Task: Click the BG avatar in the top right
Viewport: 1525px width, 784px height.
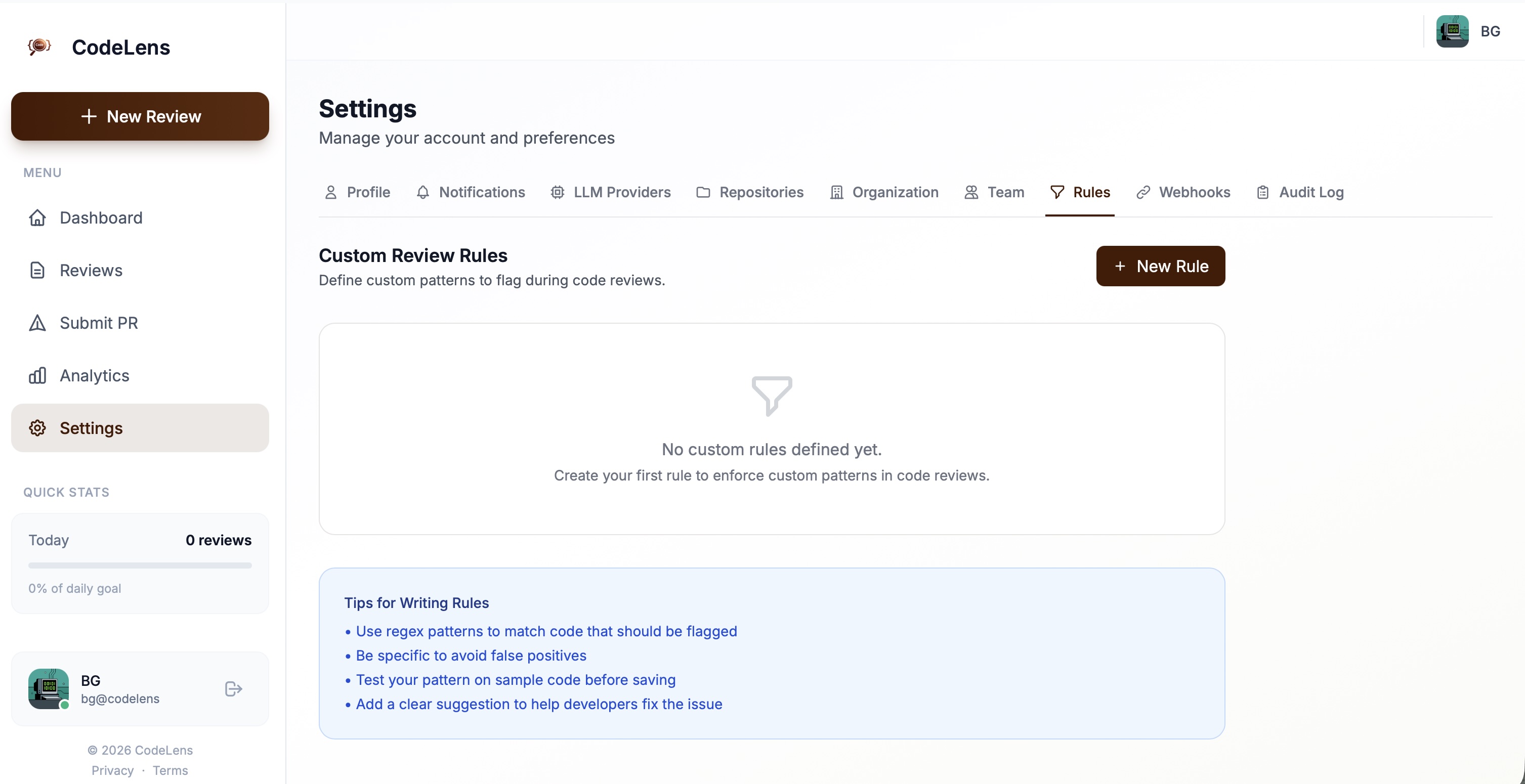Action: pyautogui.click(x=1452, y=31)
